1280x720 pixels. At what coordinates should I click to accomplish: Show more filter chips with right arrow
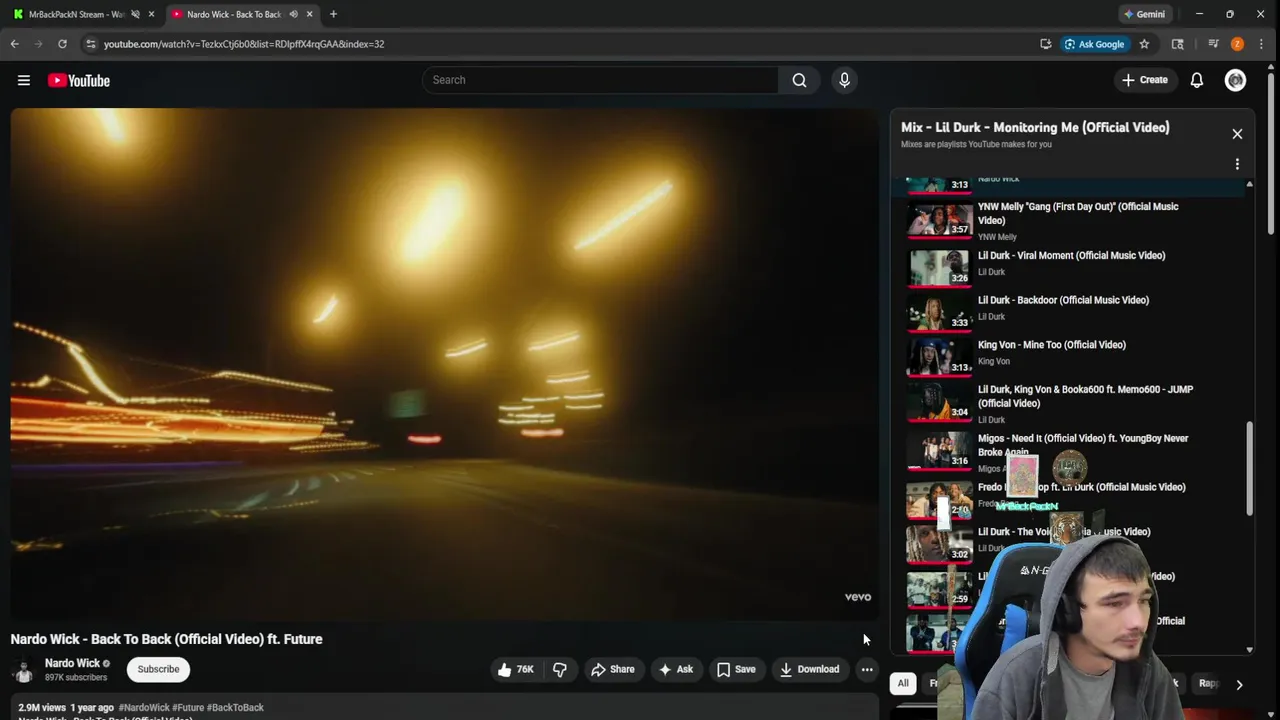1239,684
